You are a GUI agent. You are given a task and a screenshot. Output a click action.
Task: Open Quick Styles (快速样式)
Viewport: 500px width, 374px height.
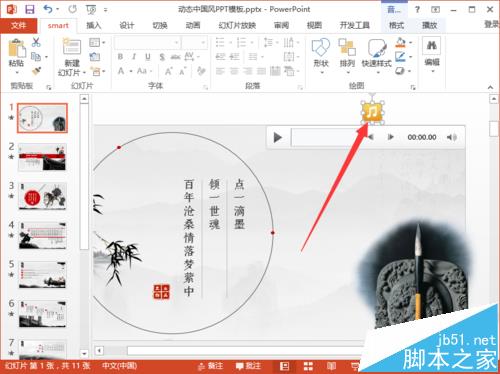click(x=377, y=55)
